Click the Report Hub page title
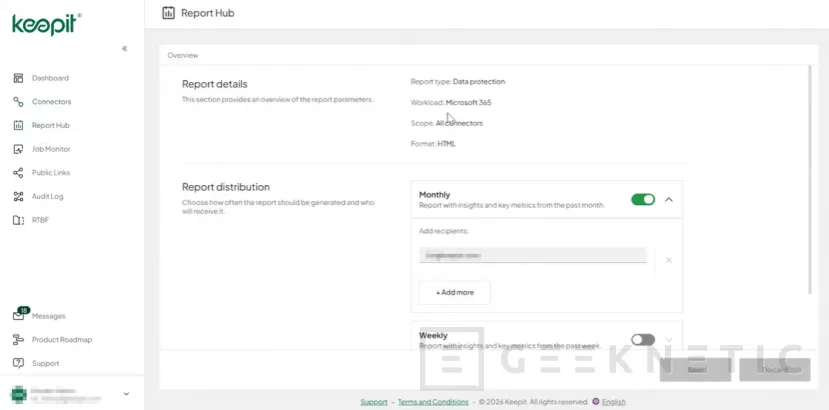The image size is (829, 410). pos(208,13)
